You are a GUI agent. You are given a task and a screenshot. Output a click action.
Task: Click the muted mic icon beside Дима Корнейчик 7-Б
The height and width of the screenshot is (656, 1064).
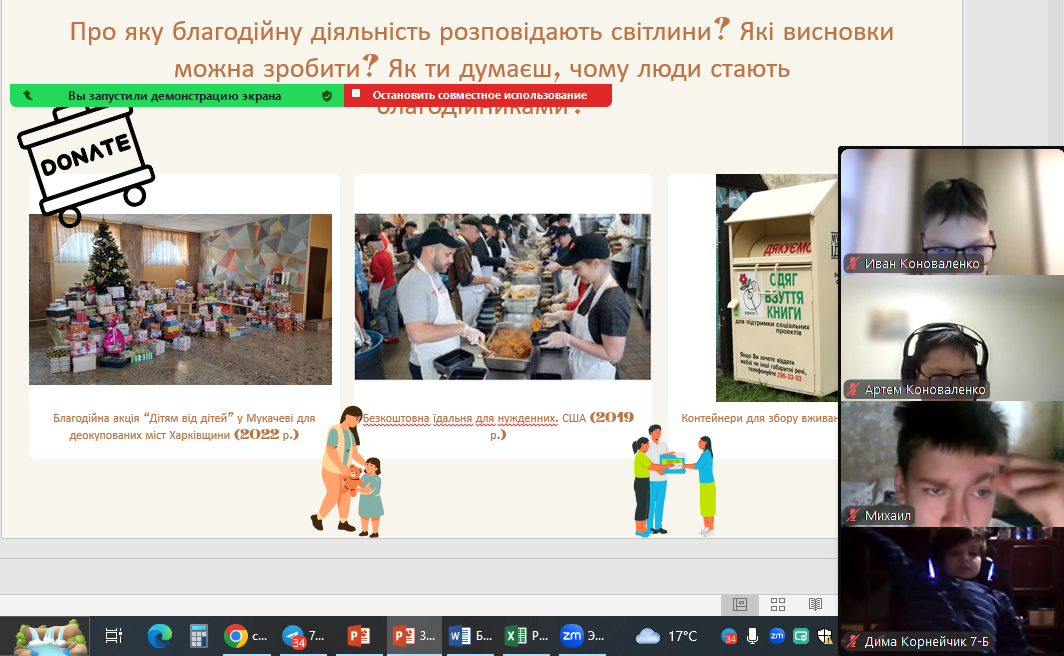click(x=853, y=641)
